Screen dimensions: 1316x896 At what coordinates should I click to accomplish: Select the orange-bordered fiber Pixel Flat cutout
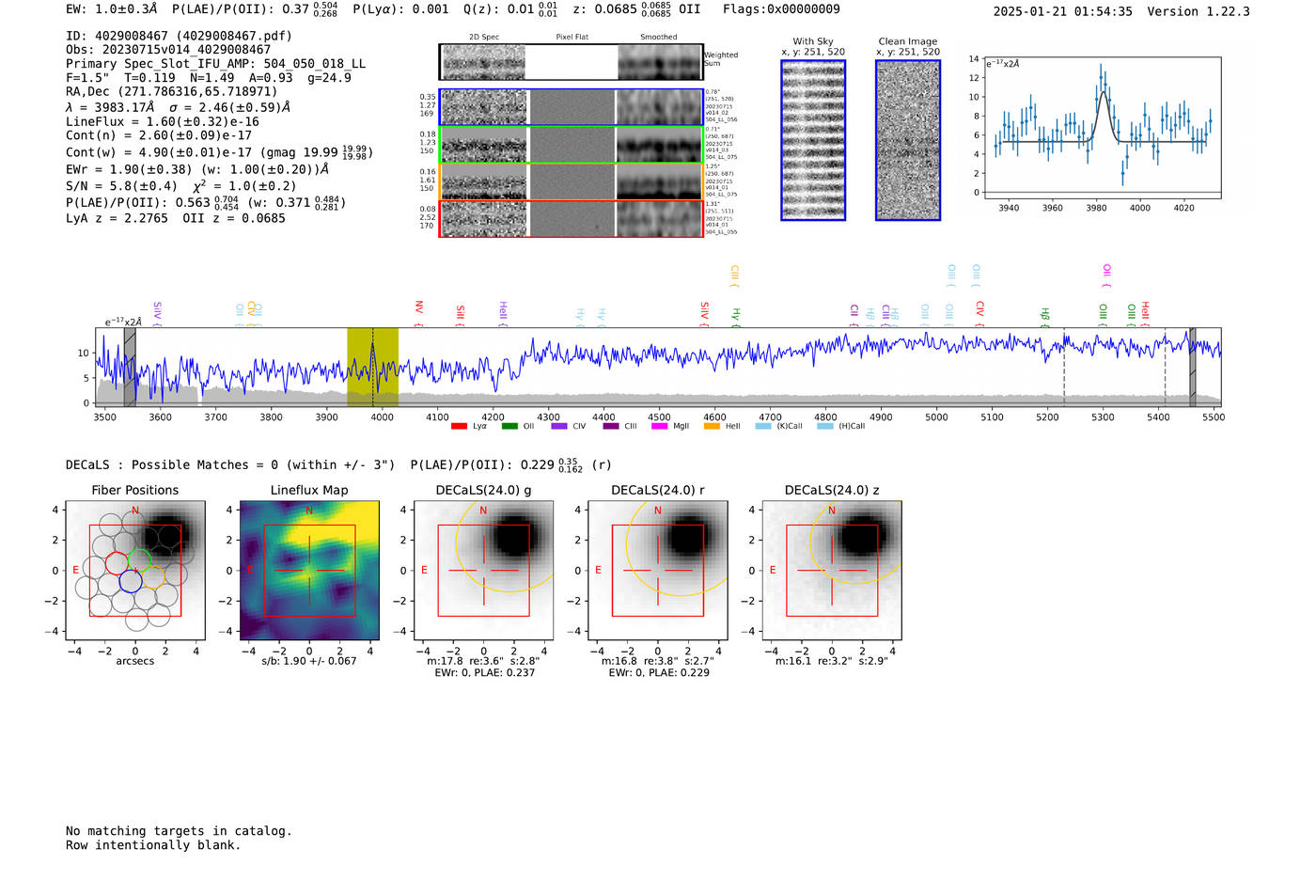coord(572,181)
